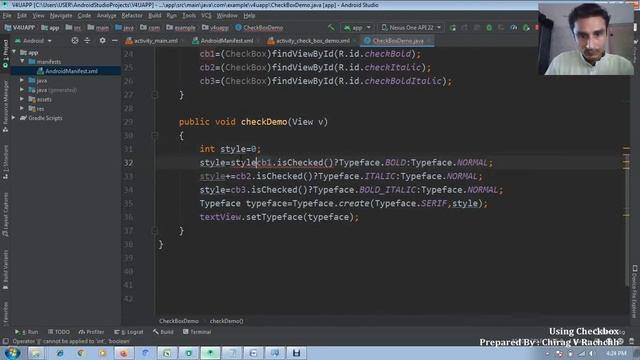Open the TODO tool window
Screen dimensions: 640x360
point(59,332)
